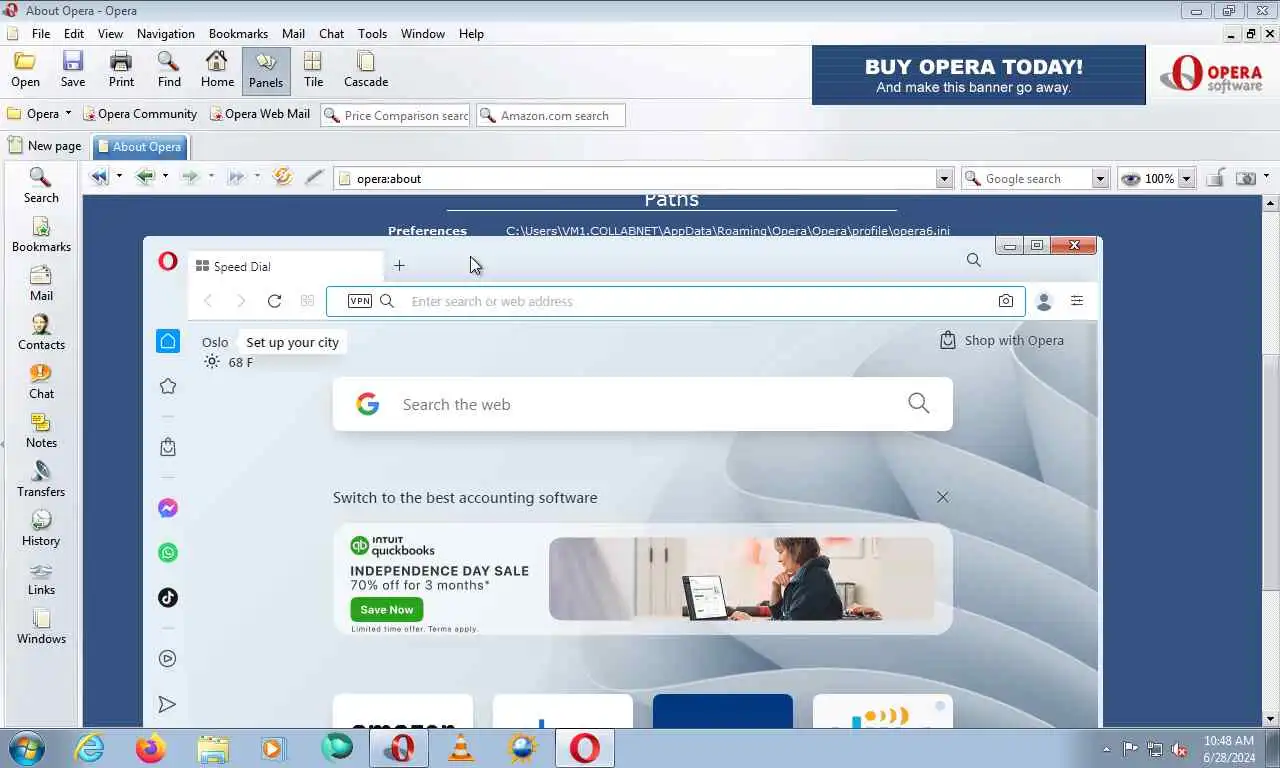
Task: Click the green Back arrow
Action: tap(145, 178)
